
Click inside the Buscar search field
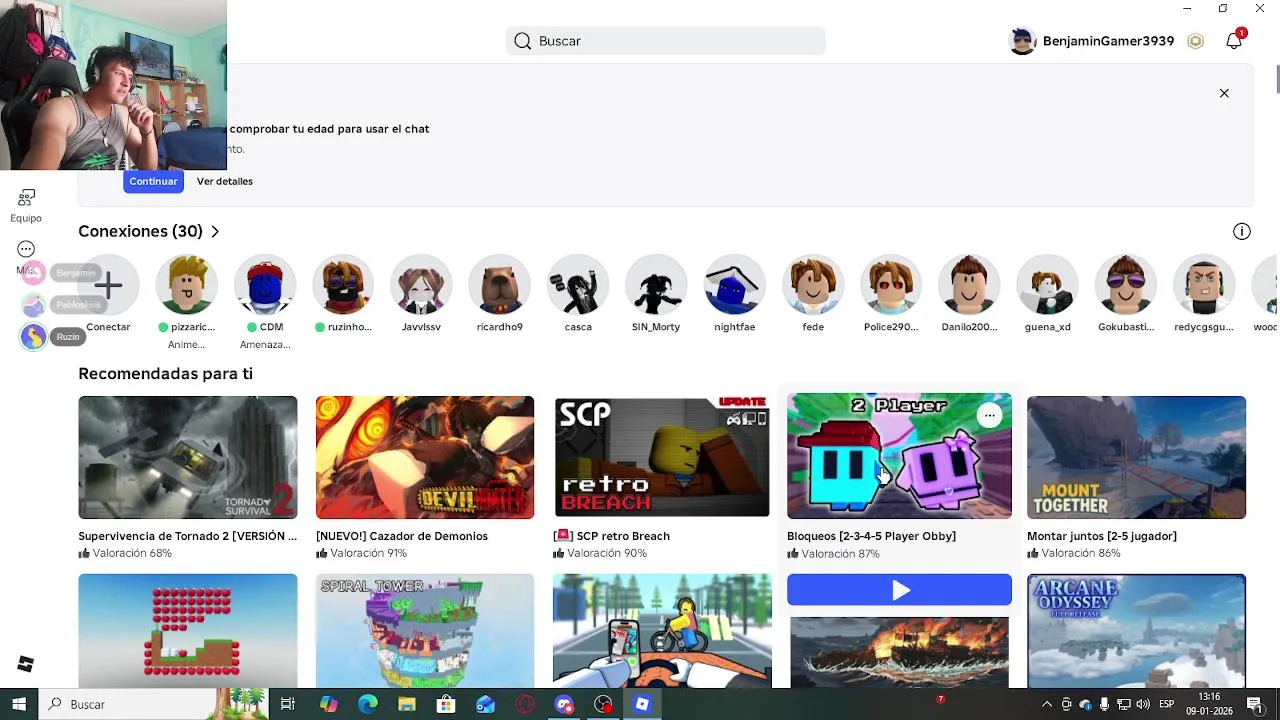[665, 41]
